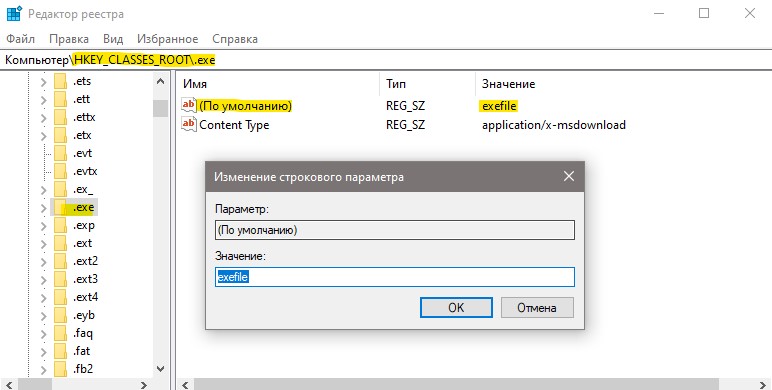Maximize the Registry Editor window

[704, 13]
